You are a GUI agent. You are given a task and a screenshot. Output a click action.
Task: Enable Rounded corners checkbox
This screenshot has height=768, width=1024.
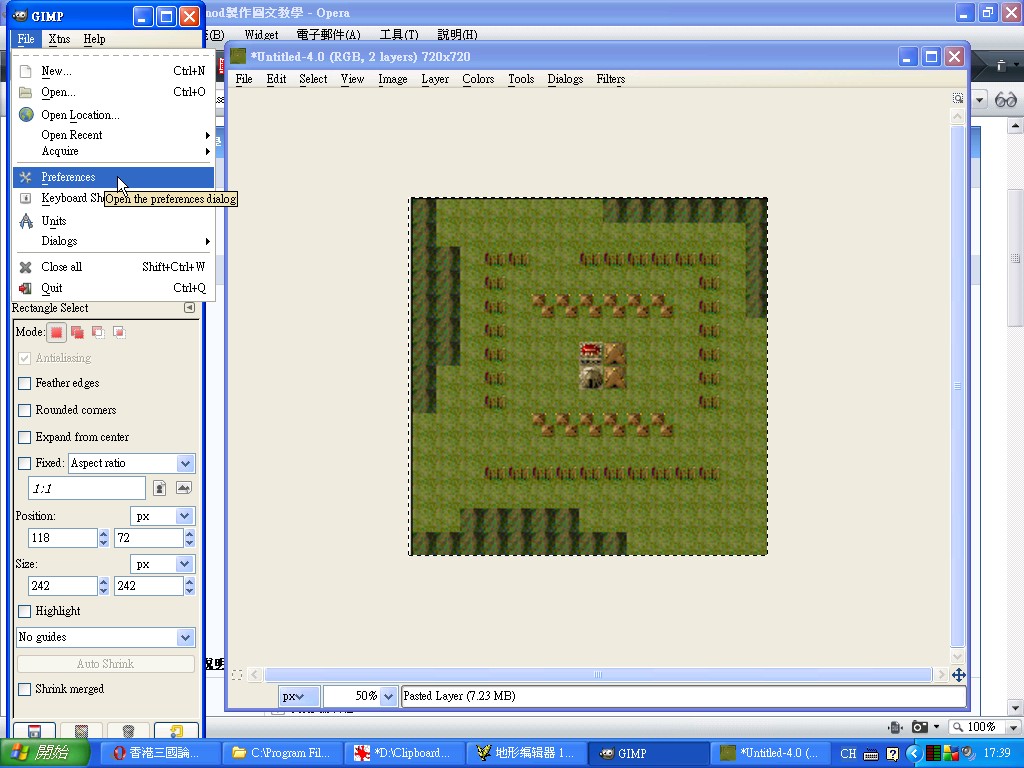click(x=25, y=410)
